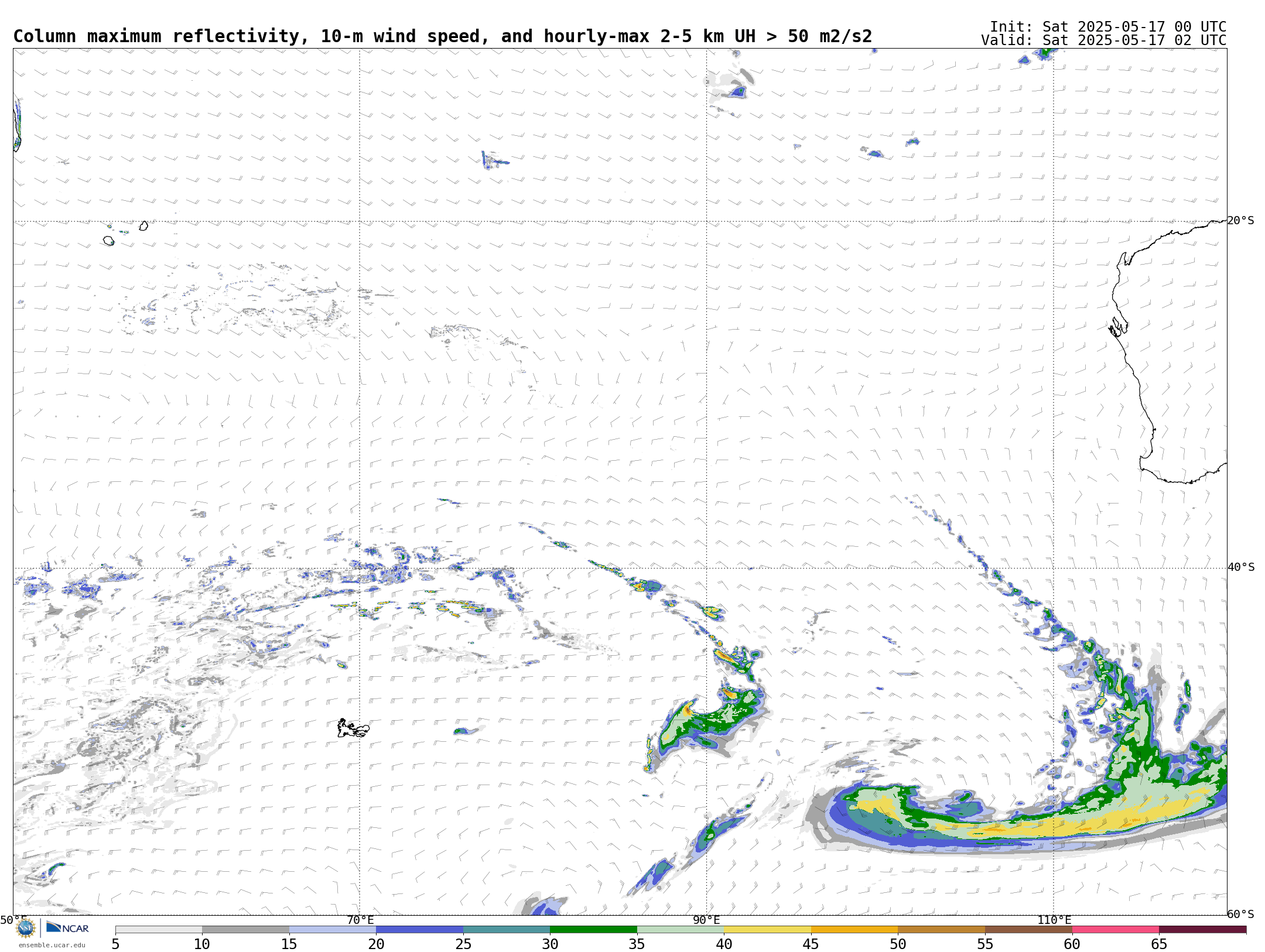Click the pale green 35 dBZ swatch
This screenshot has height=952, width=1265.
coord(681,929)
